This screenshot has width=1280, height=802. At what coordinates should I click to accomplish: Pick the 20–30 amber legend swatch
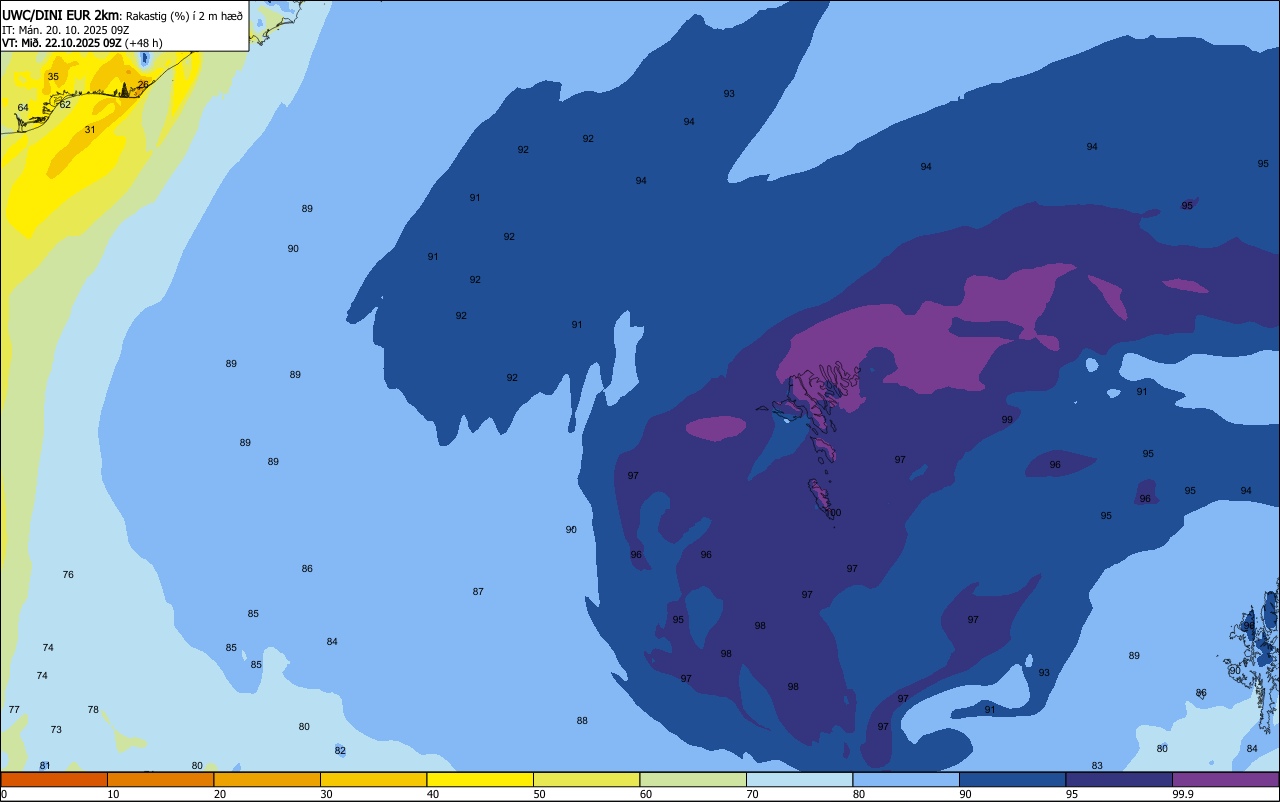click(267, 779)
